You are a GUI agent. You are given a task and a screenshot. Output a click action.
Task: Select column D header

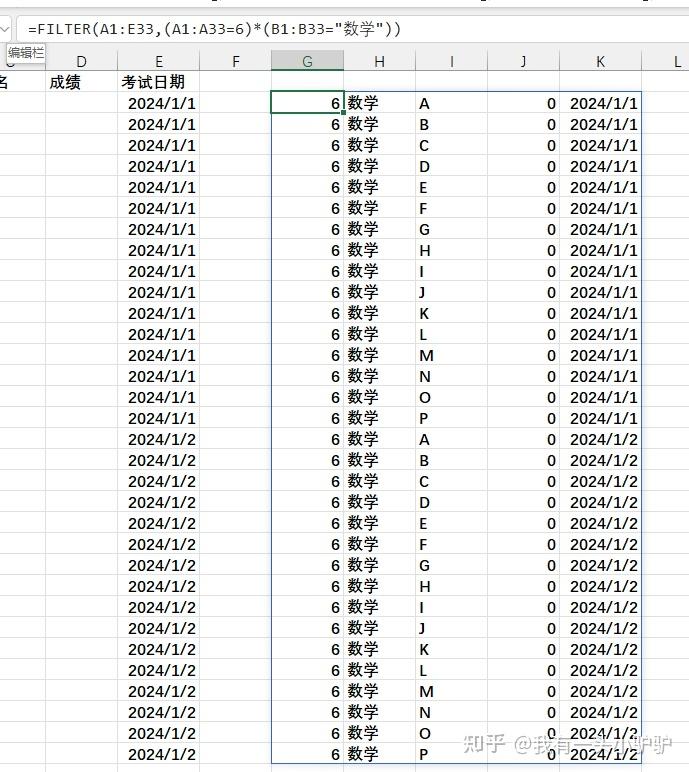pyautogui.click(x=81, y=62)
